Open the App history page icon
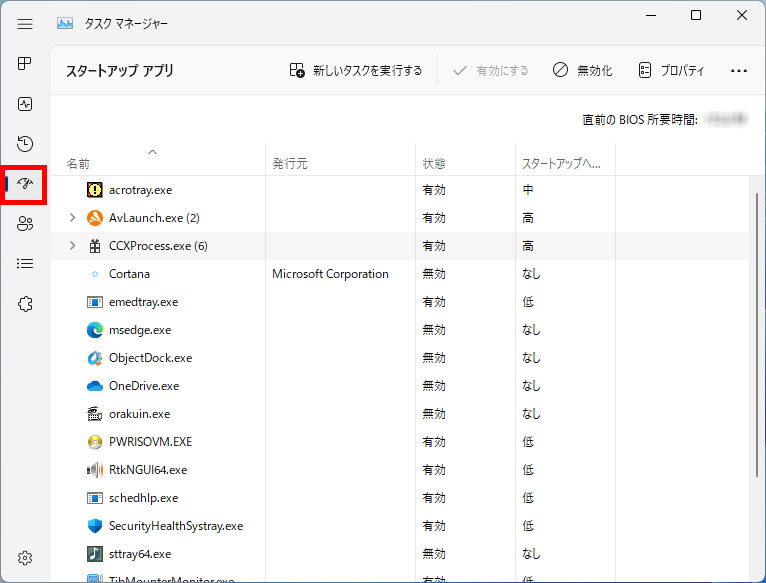This screenshot has height=583, width=766. coord(25,144)
